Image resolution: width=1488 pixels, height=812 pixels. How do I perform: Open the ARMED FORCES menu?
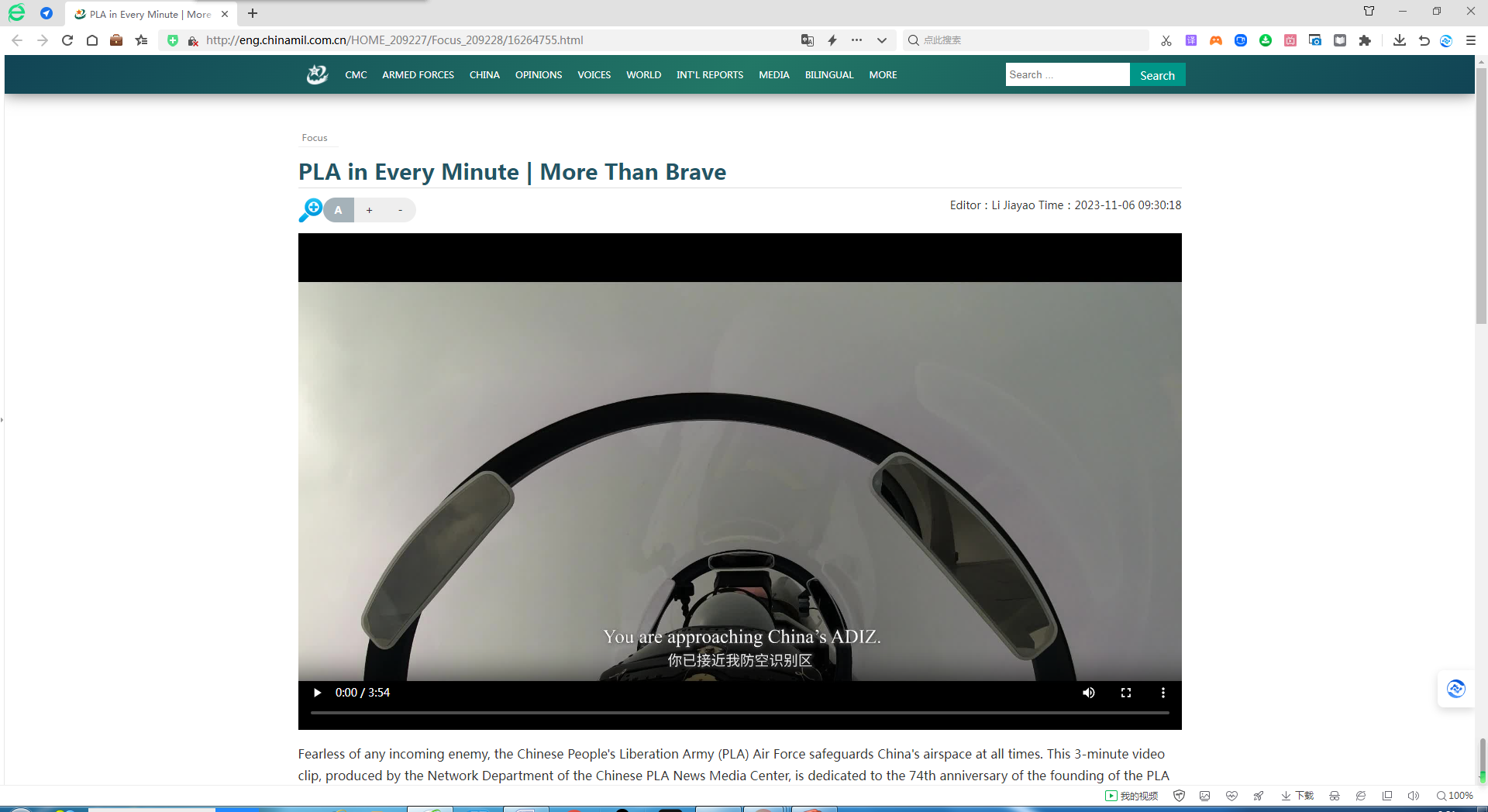pos(418,75)
